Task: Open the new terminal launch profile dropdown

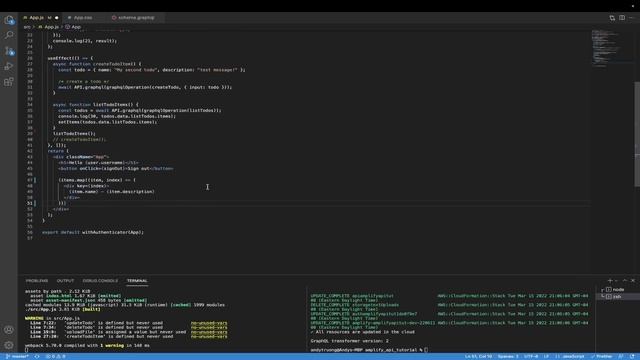Action: pyautogui.click(x=616, y=280)
